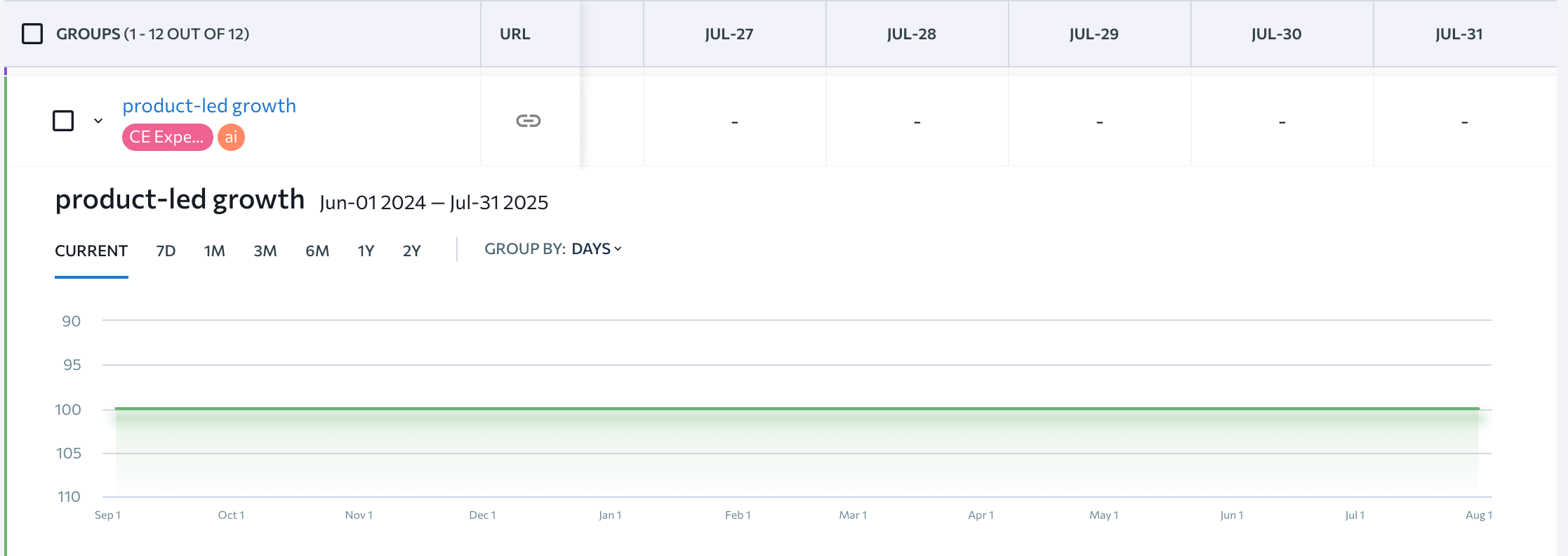
Task: Click the URL link icon for product-led growth
Action: click(x=528, y=121)
